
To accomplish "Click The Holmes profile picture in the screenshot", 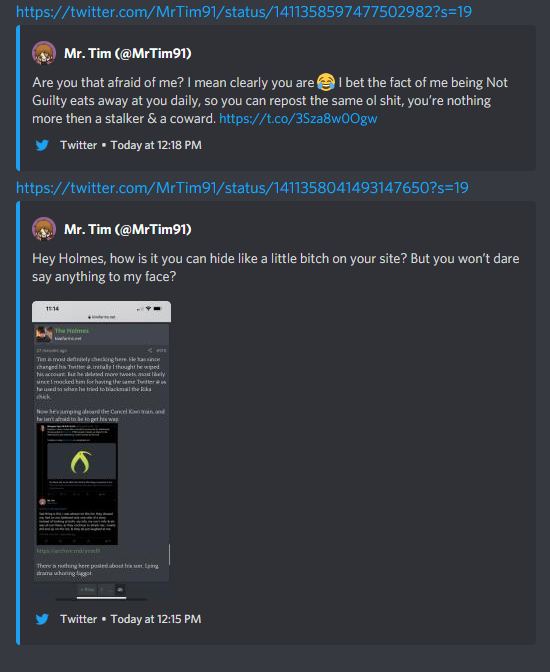I will (44, 334).
